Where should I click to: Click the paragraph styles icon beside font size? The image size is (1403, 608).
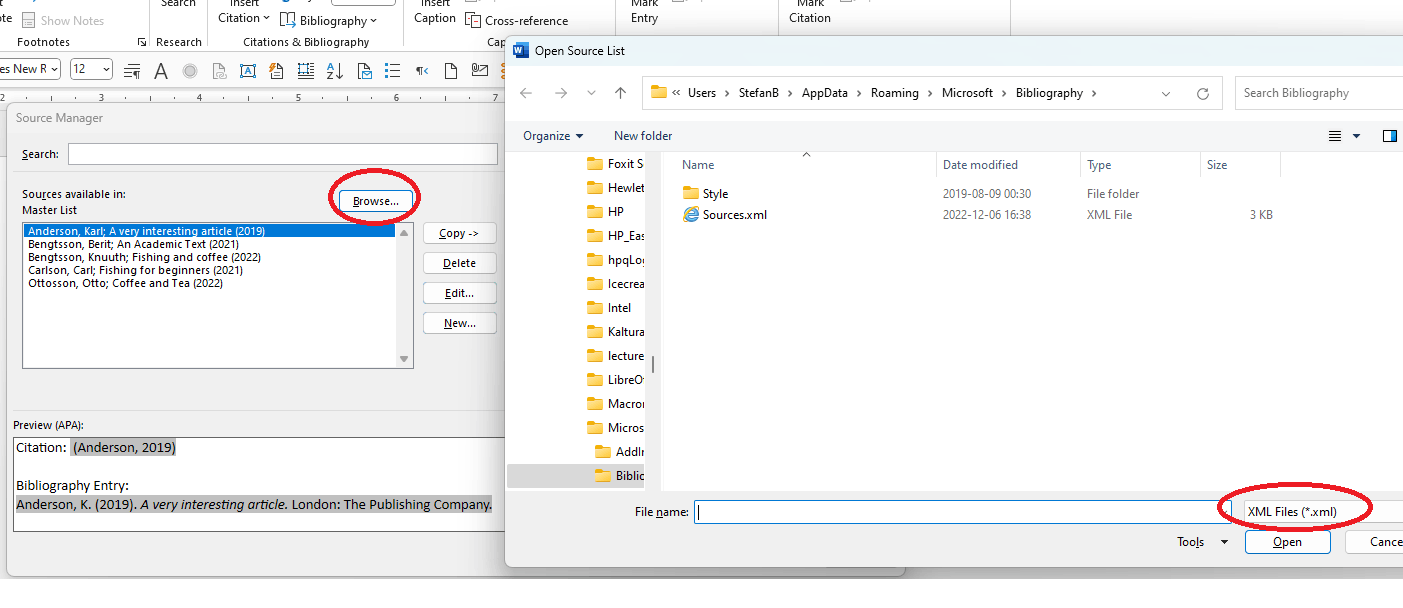click(131, 70)
